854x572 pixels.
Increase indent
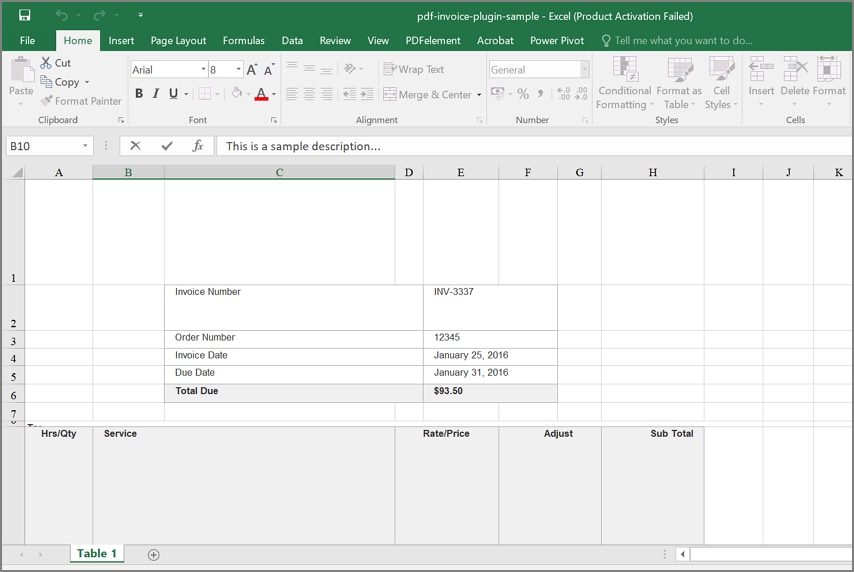coord(367,94)
